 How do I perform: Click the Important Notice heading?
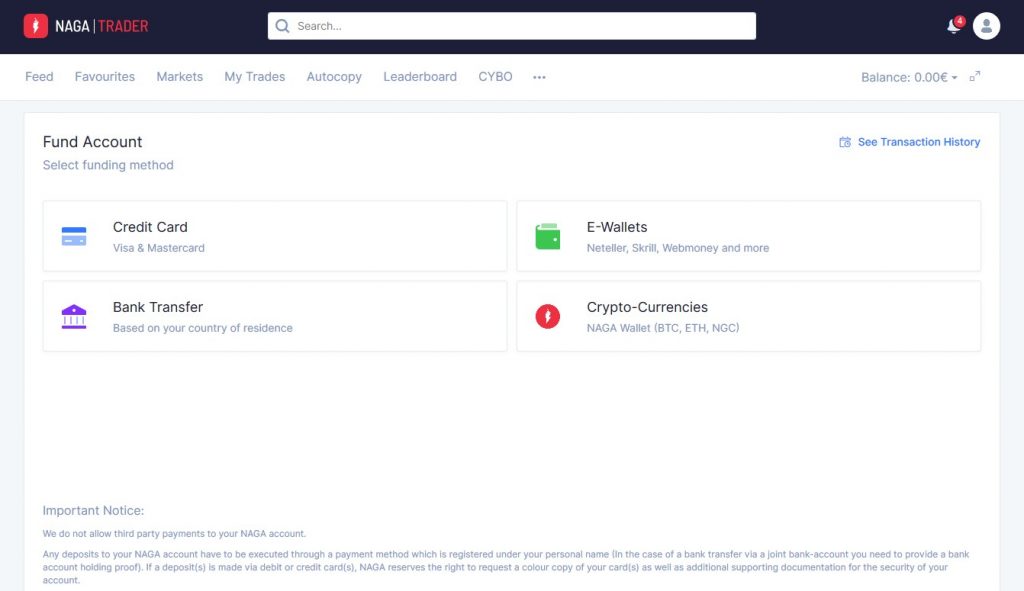pos(93,511)
